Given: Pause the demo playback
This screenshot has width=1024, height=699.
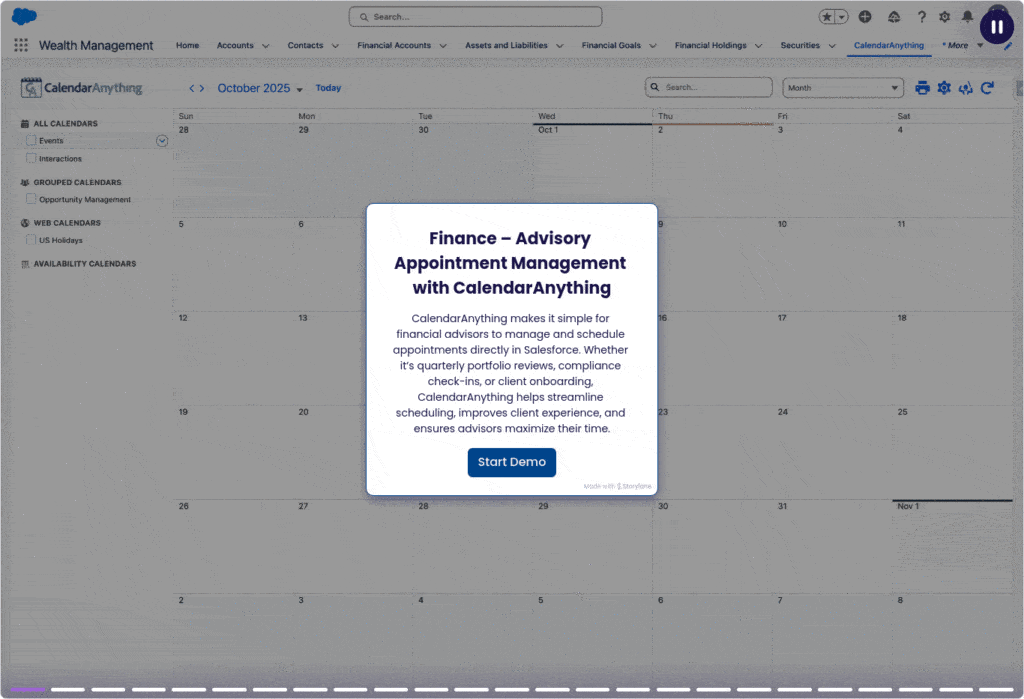Looking at the screenshot, I should 996,27.
